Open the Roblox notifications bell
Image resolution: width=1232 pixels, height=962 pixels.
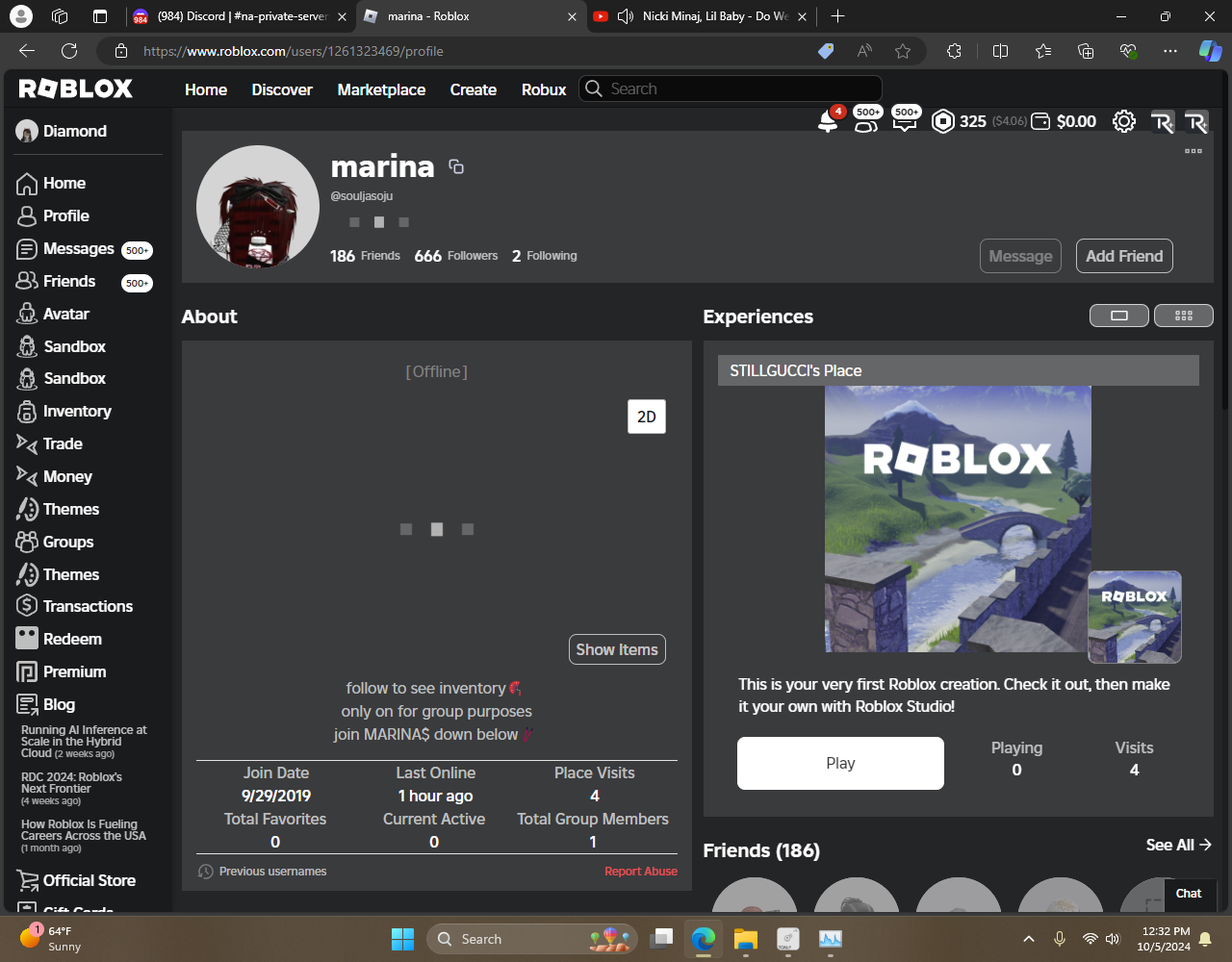[828, 121]
